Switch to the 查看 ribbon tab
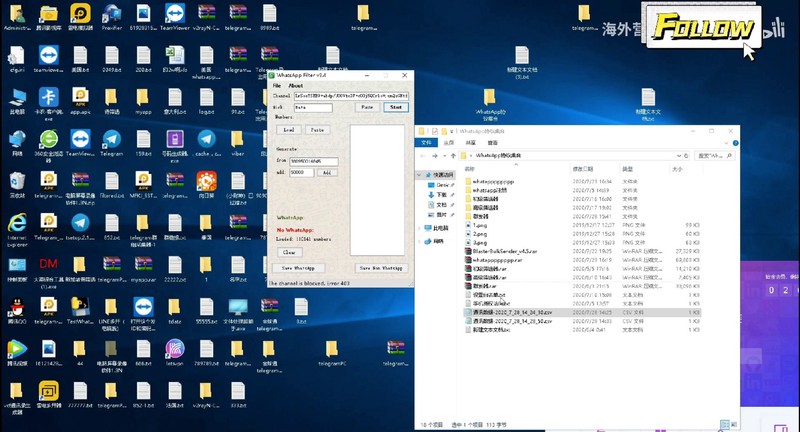Image resolution: width=800 pixels, height=432 pixels. tap(492, 143)
